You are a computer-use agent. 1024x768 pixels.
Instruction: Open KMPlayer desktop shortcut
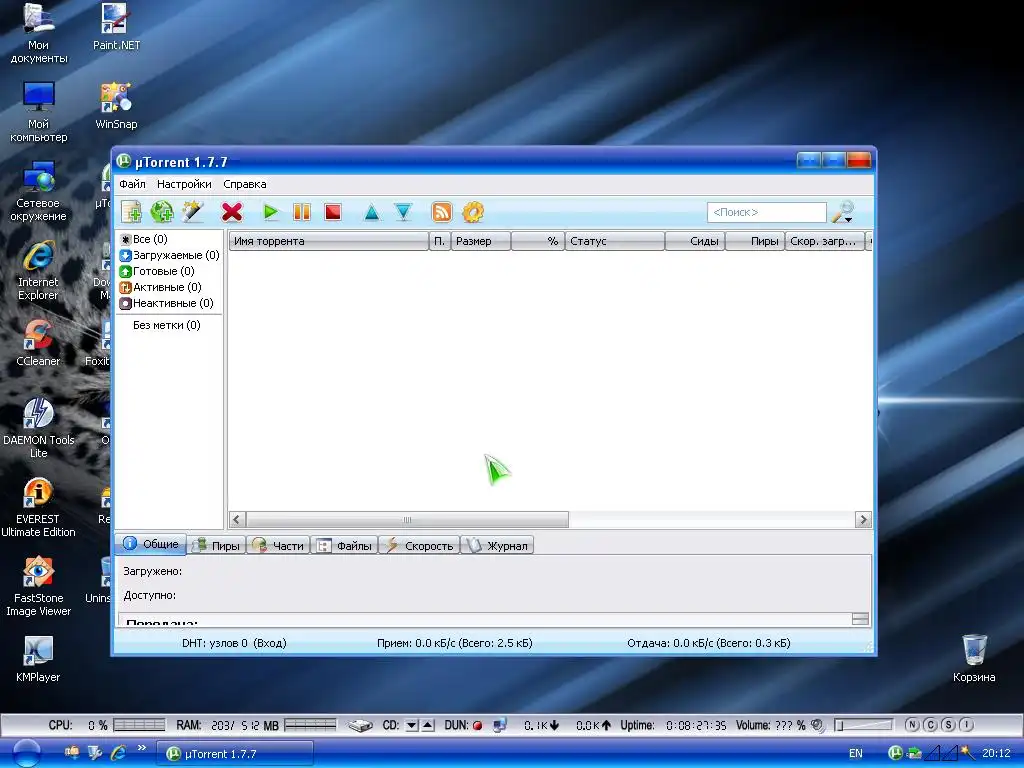pos(39,659)
